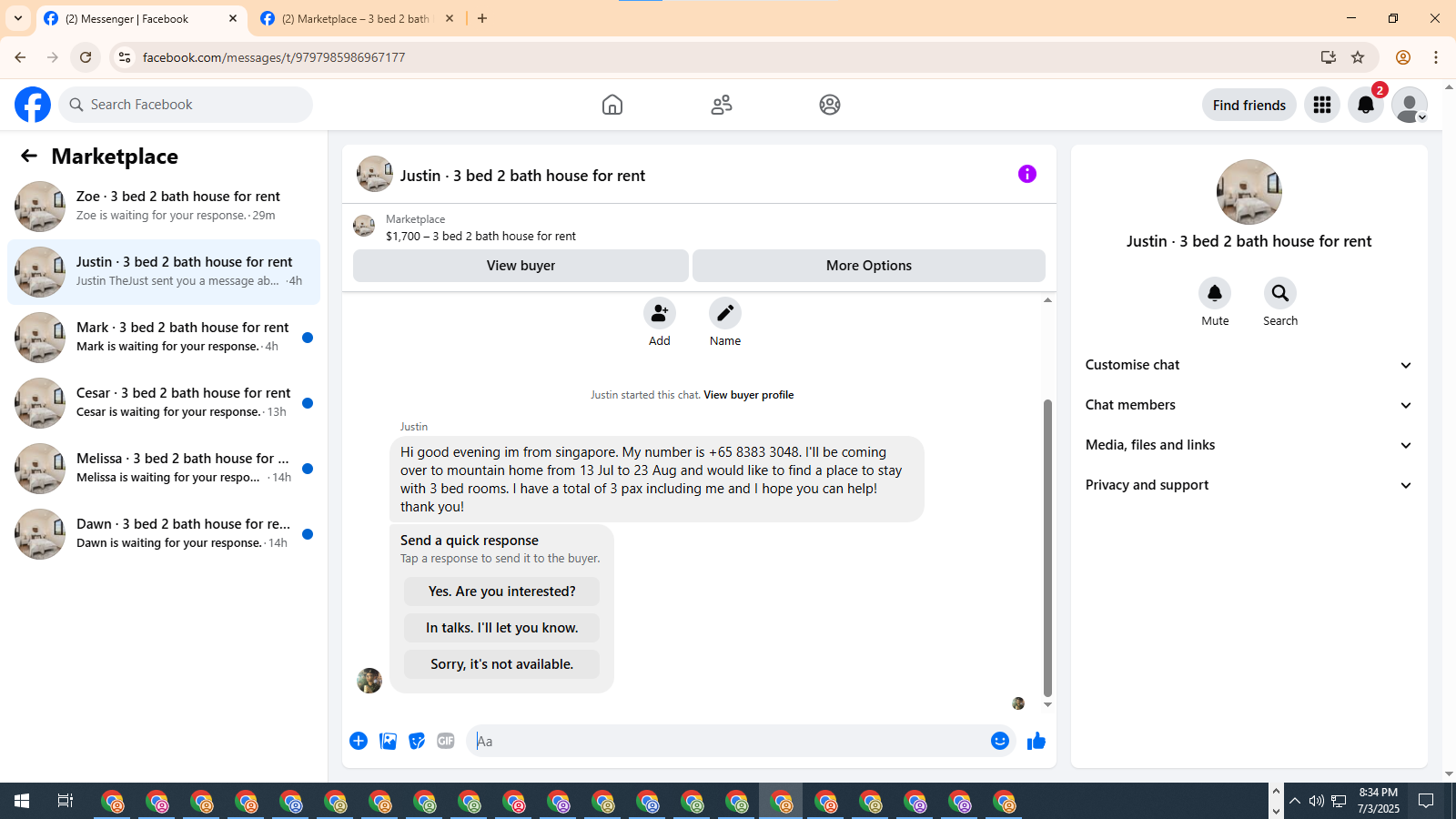1456x819 pixels.
Task: Send quick reply 'Yes. Are you interested?'
Action: (502, 591)
